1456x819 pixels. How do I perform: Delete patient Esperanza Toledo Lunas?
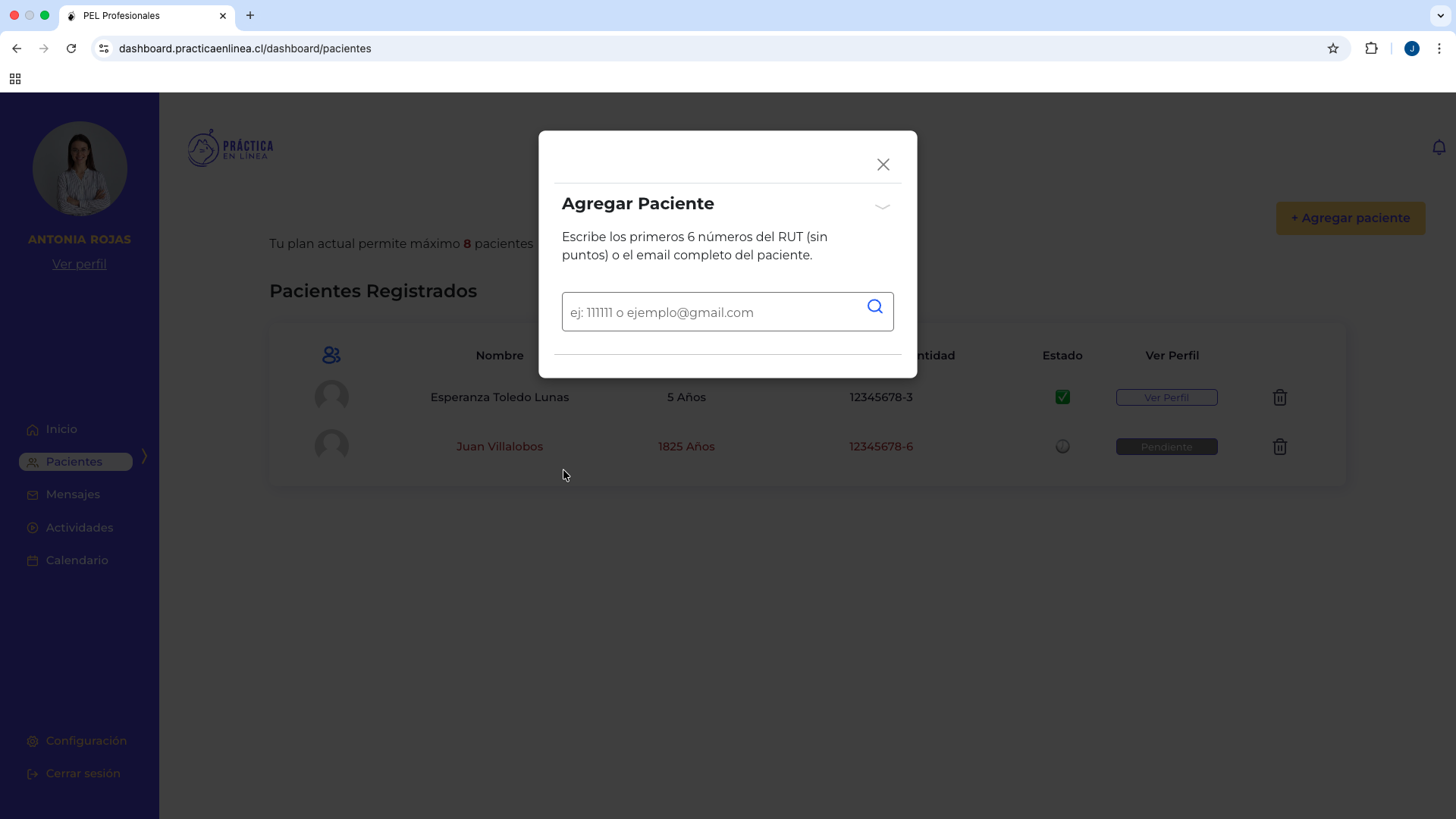click(x=1279, y=397)
